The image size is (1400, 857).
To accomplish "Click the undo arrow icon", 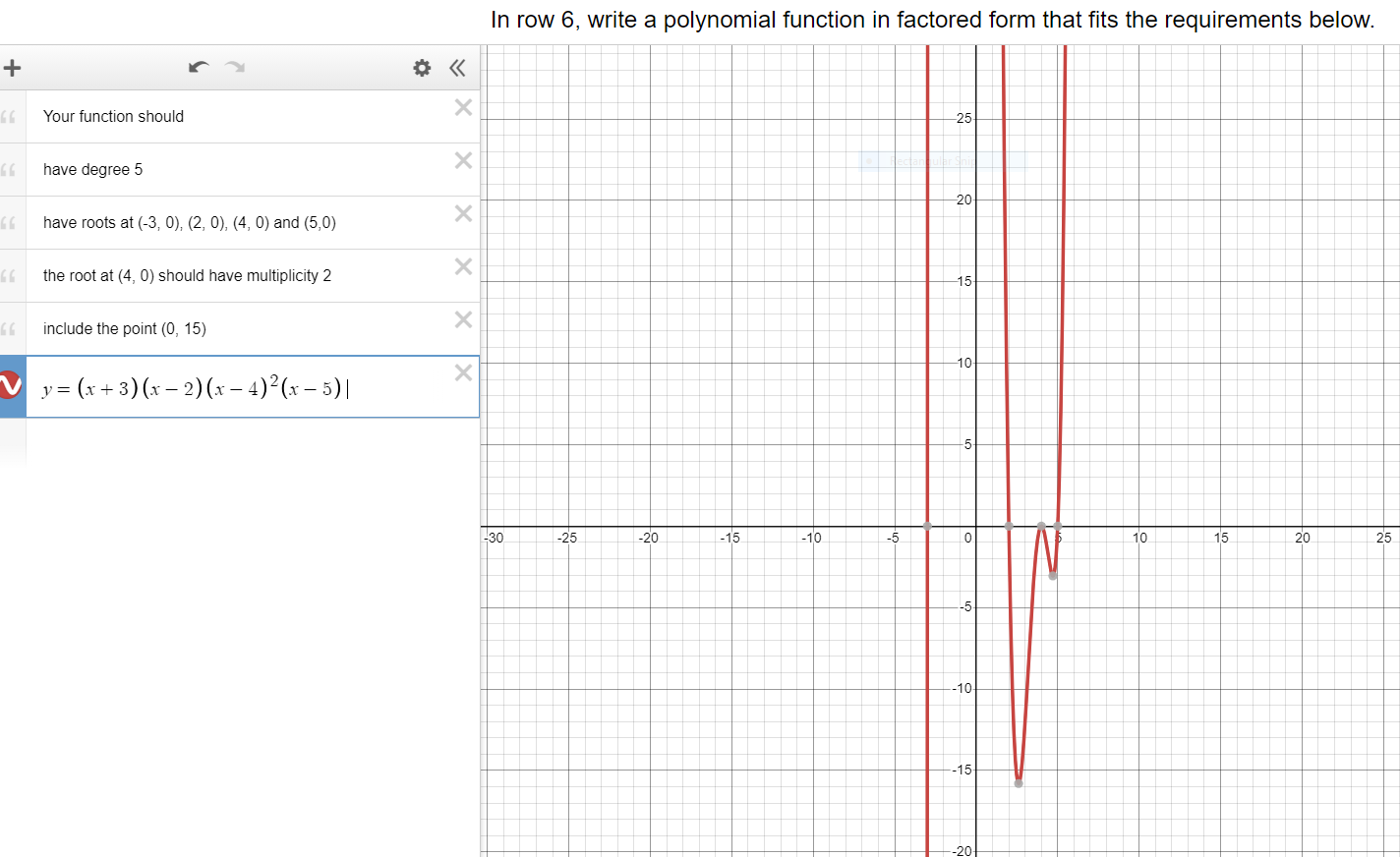I will click(198, 68).
